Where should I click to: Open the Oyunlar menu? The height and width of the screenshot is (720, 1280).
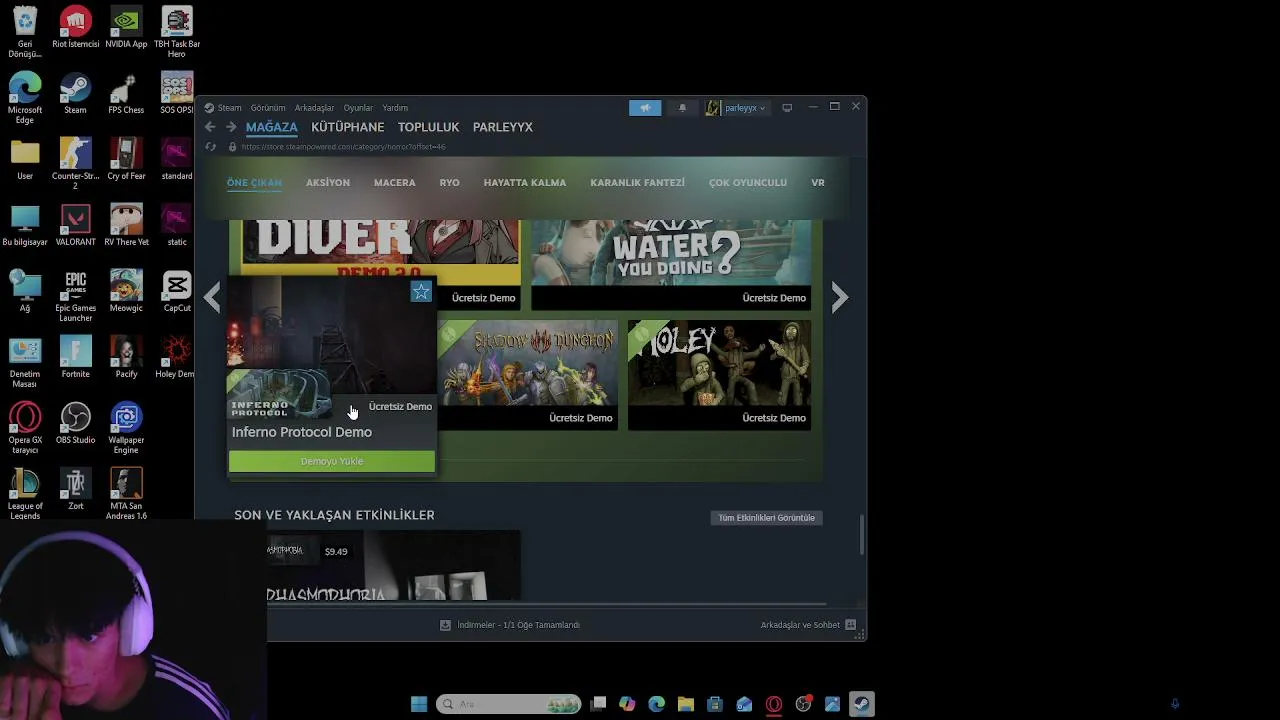click(x=358, y=108)
